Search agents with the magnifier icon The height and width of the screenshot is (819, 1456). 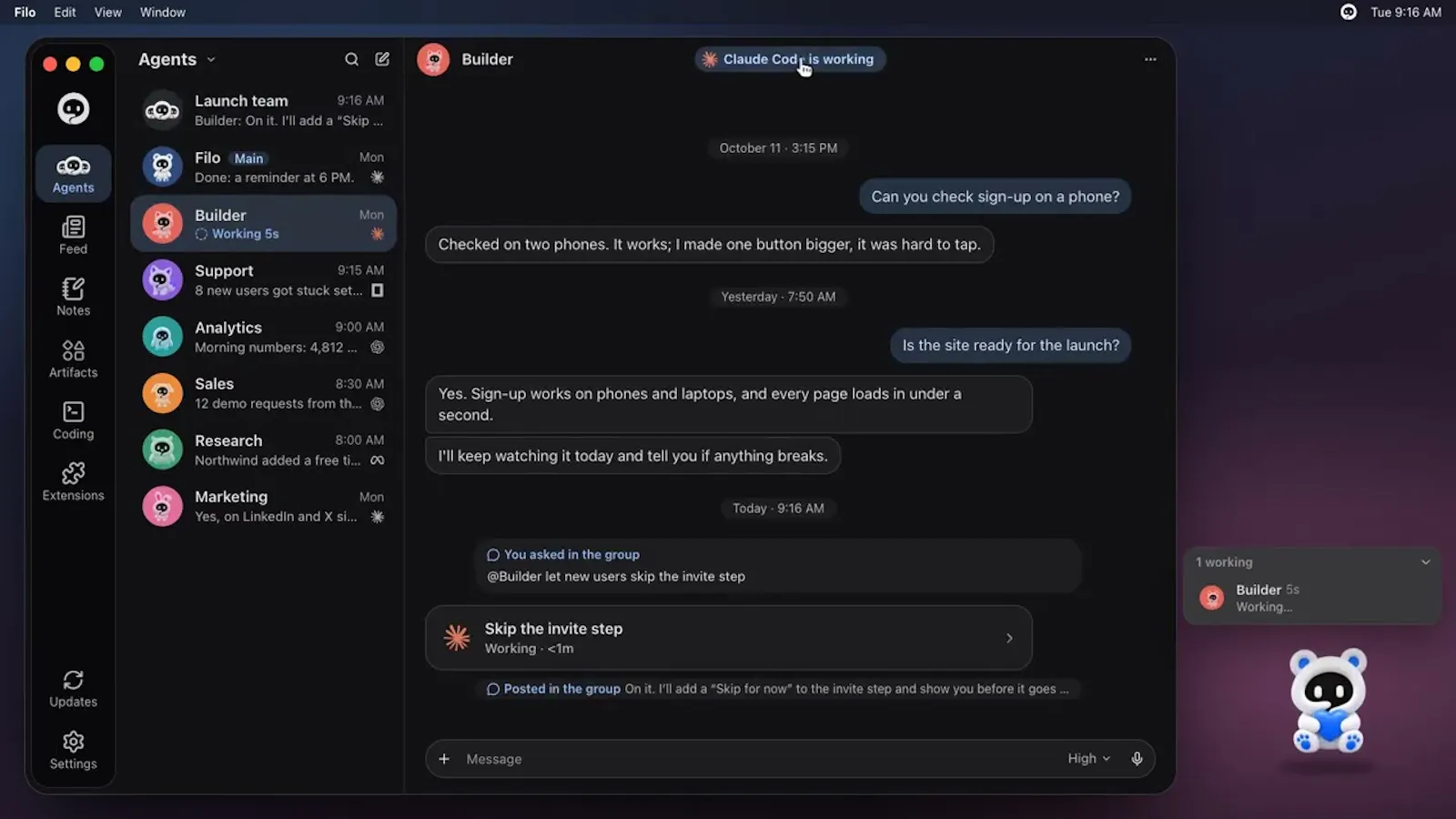tap(351, 59)
